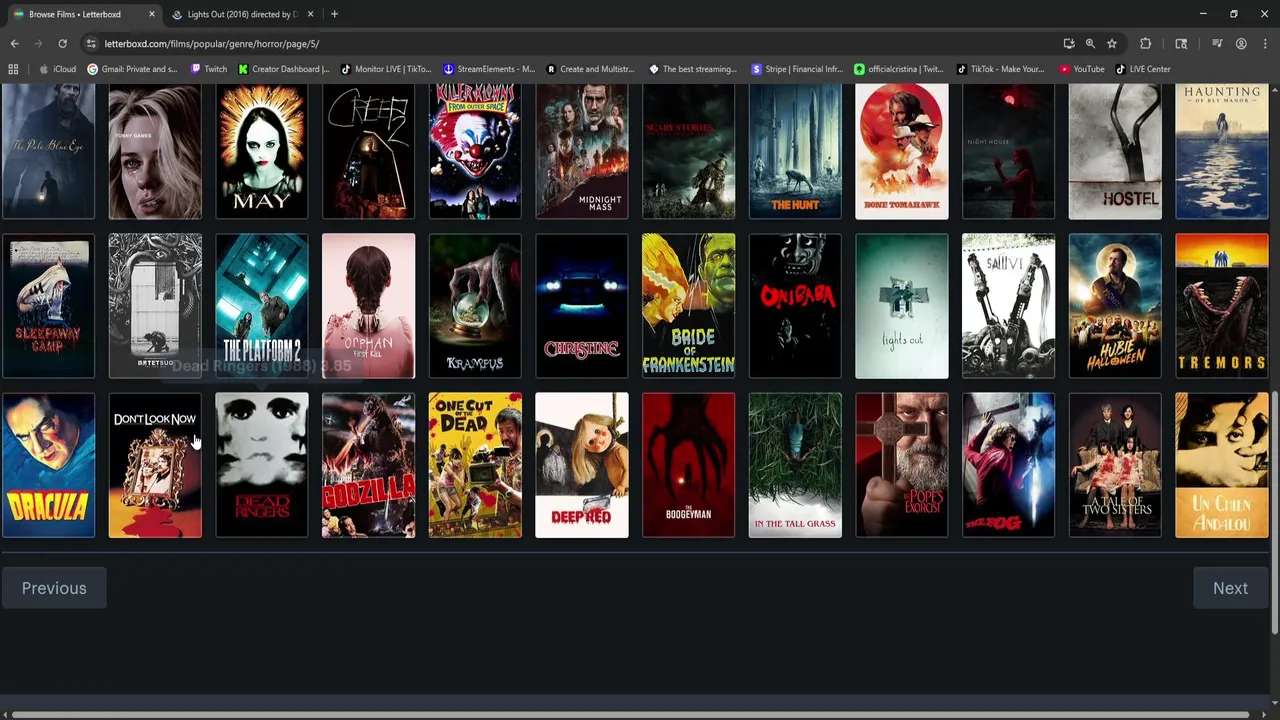Click the install app icon in address bar

(x=1069, y=44)
